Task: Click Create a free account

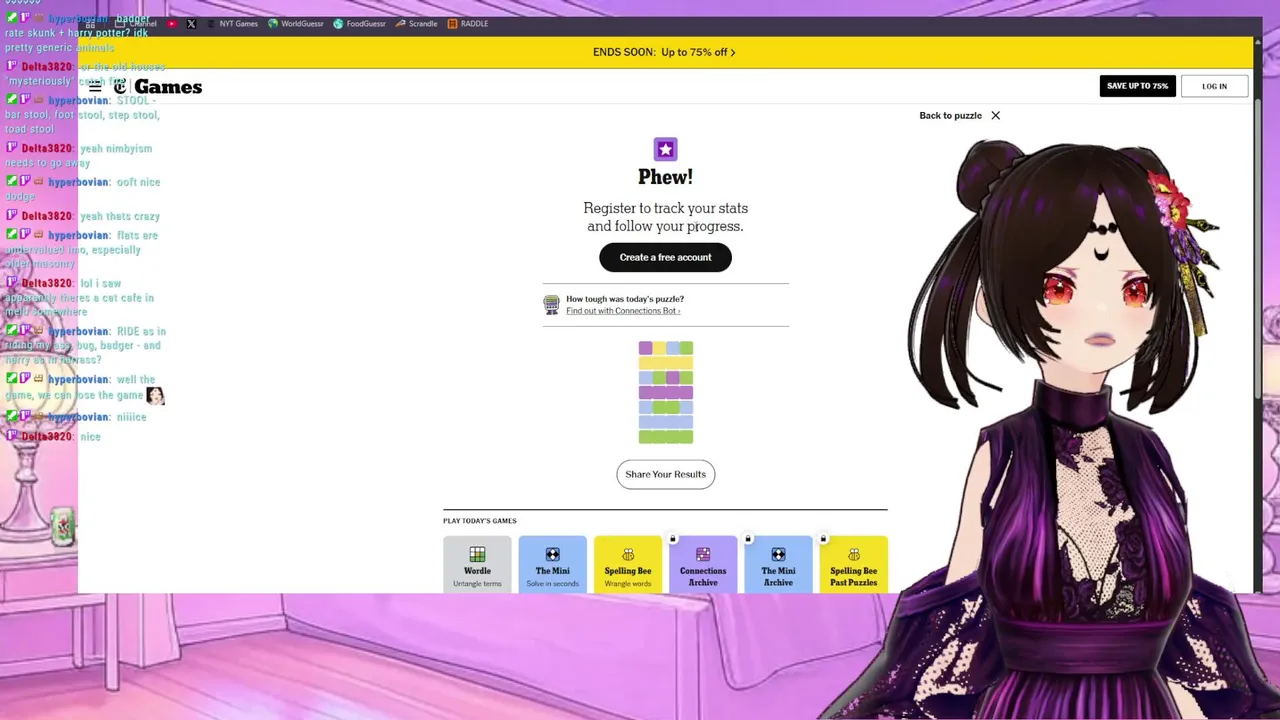Action: click(665, 257)
